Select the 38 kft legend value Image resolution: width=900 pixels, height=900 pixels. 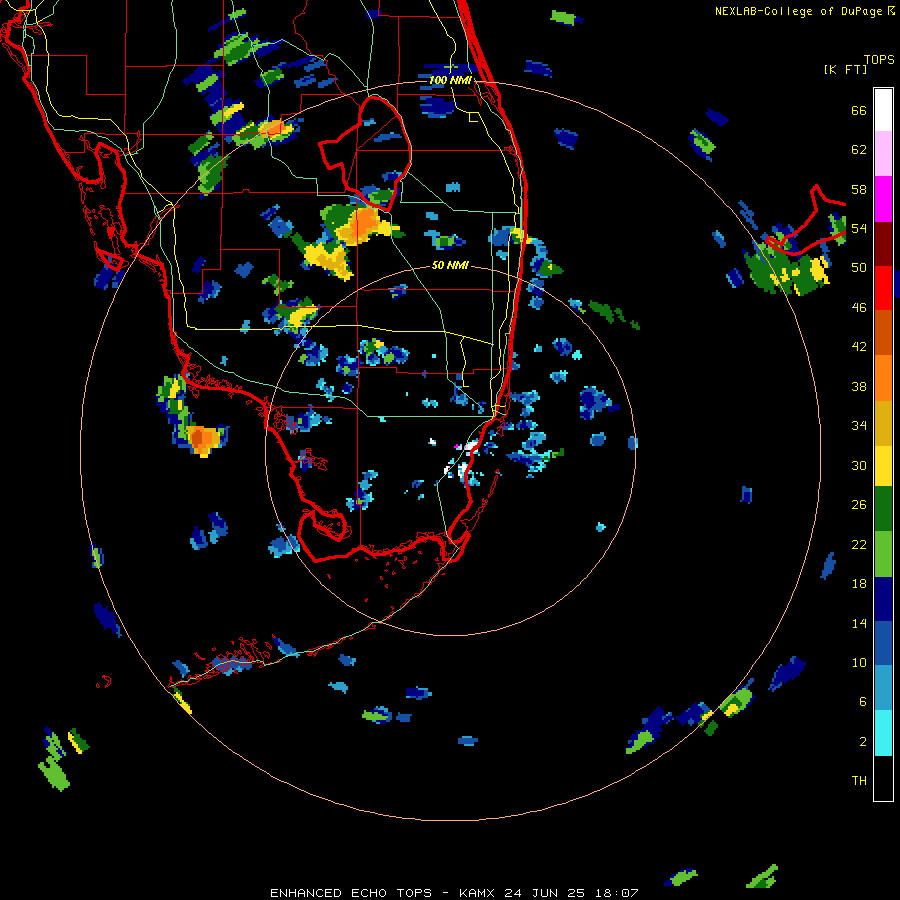tap(859, 386)
